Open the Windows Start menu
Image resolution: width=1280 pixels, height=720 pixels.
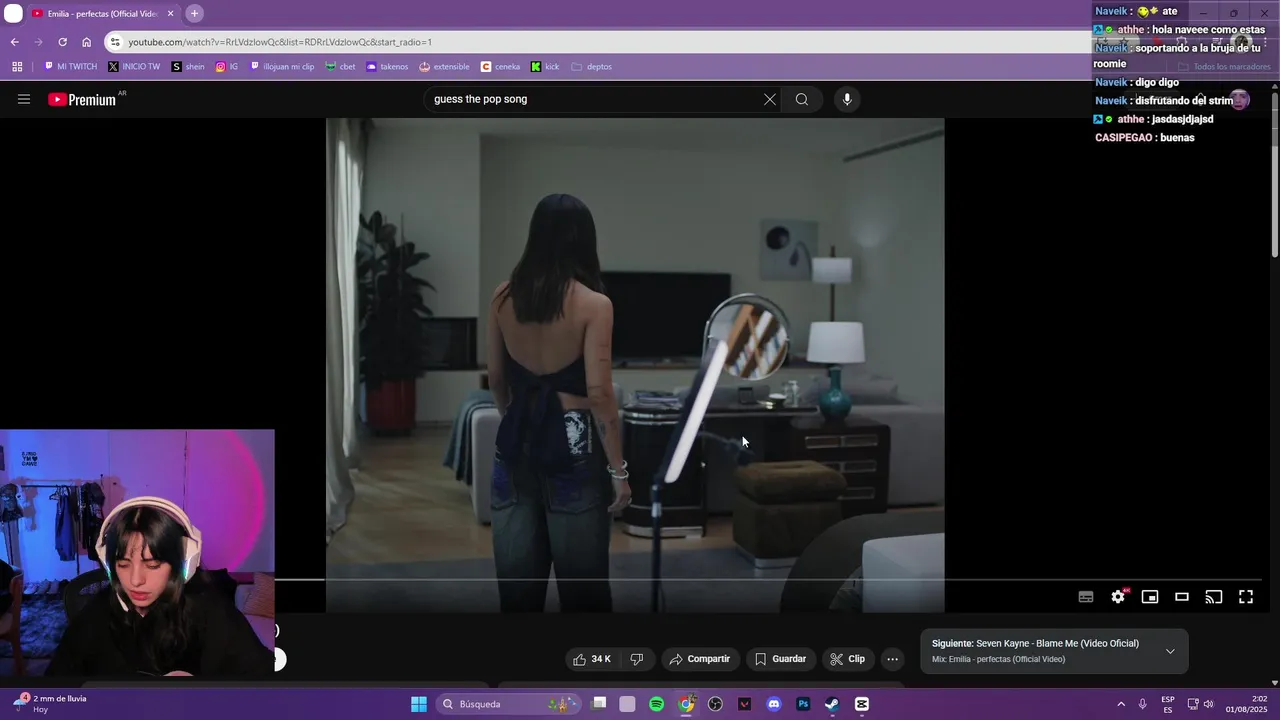tap(419, 704)
